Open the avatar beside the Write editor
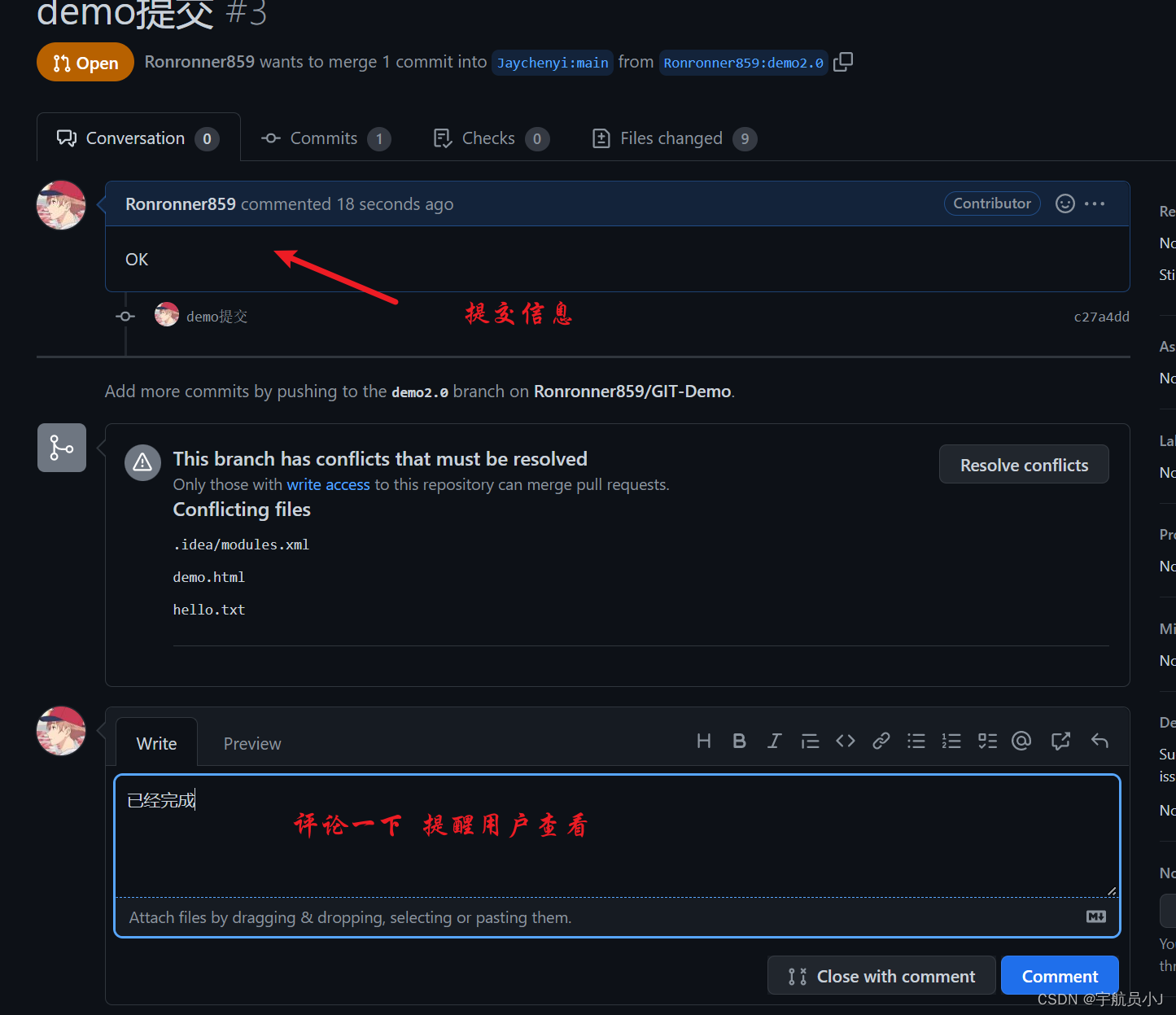The image size is (1176, 1015). point(61,731)
